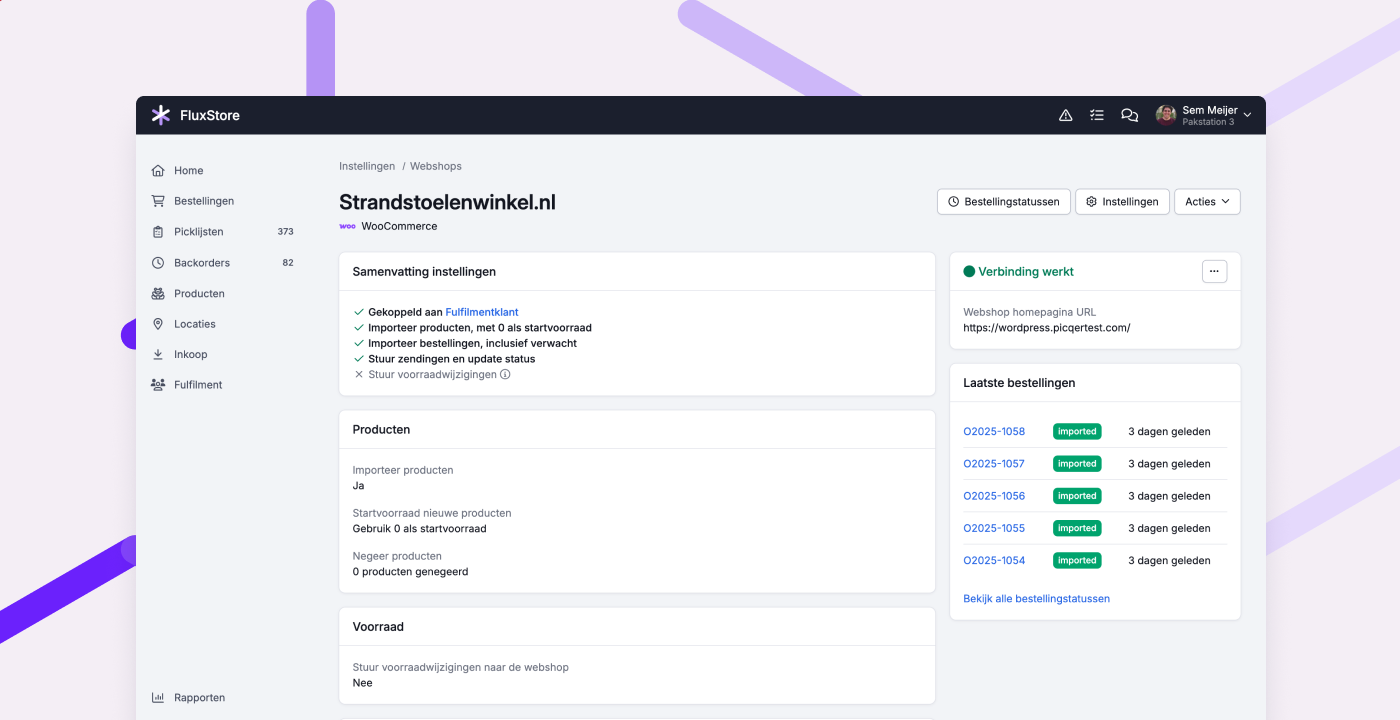Open the Rapporten sidebar item
Image resolution: width=1400 pixels, height=720 pixels.
pyautogui.click(x=199, y=698)
